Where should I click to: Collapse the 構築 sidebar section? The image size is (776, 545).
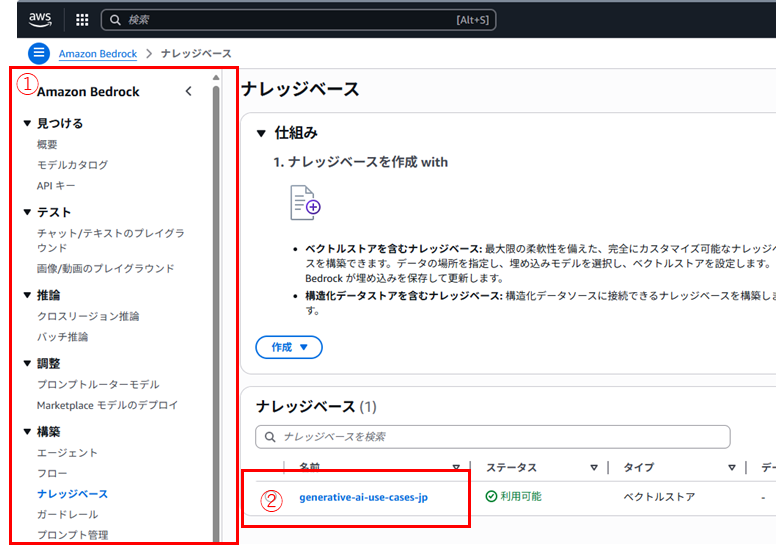[x=28, y=432]
